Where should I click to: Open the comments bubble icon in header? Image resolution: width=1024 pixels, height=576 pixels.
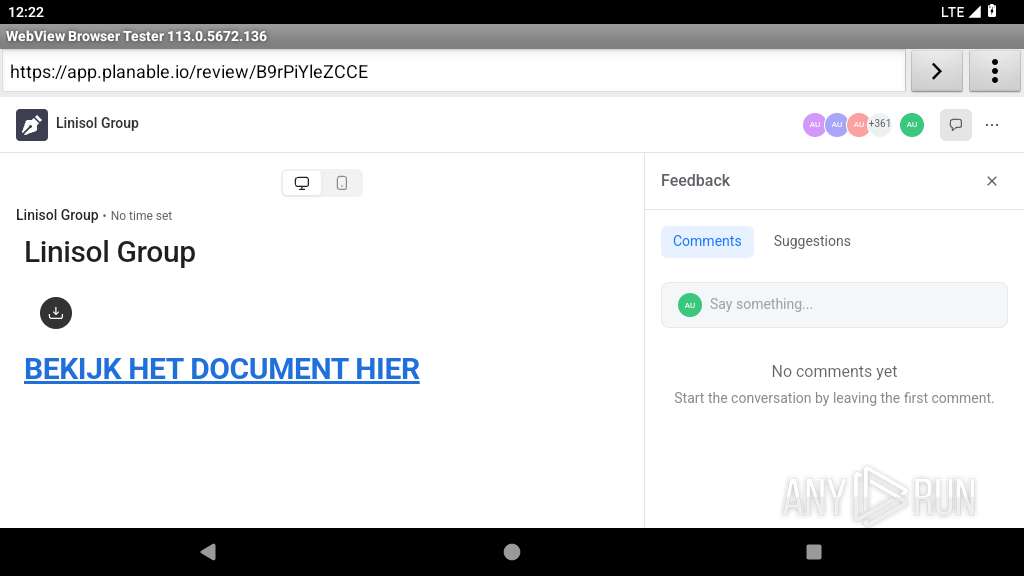click(x=955, y=125)
